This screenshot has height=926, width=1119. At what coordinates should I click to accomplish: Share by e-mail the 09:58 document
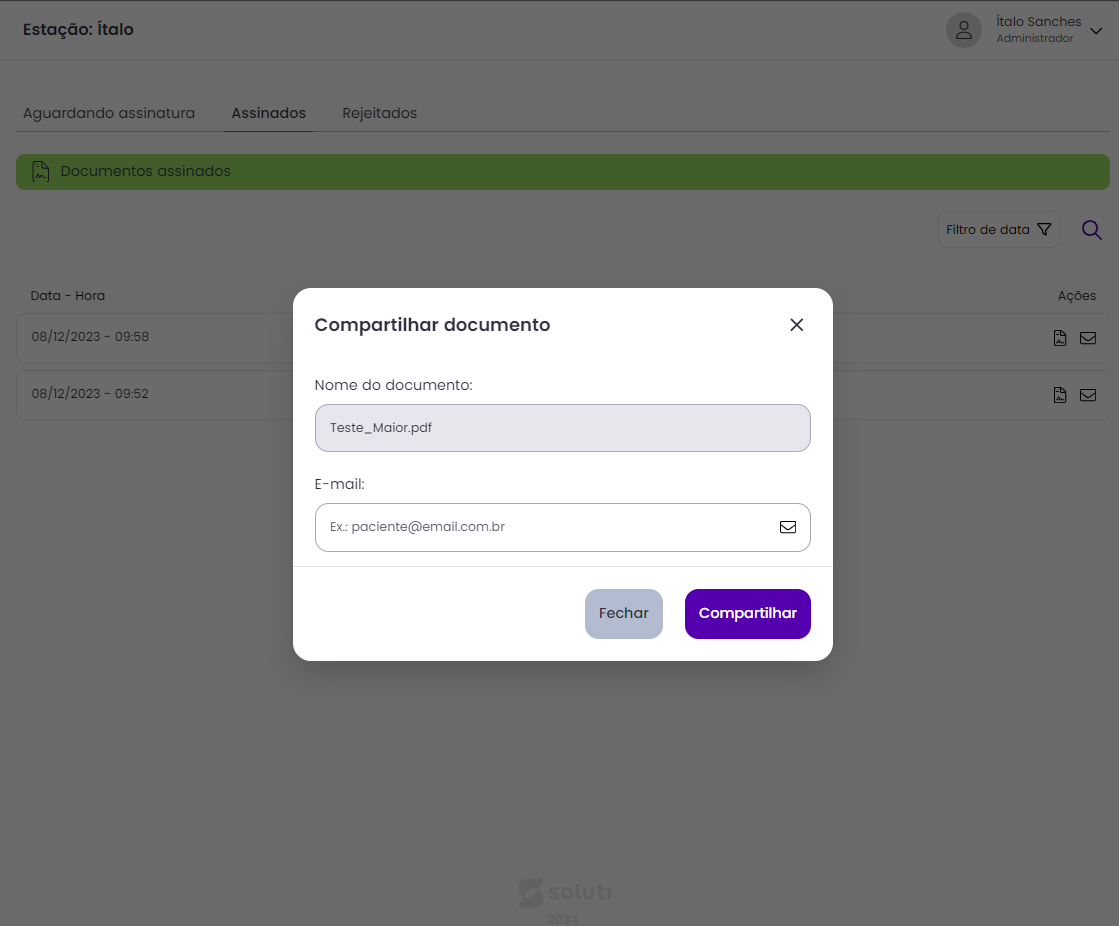1088,338
